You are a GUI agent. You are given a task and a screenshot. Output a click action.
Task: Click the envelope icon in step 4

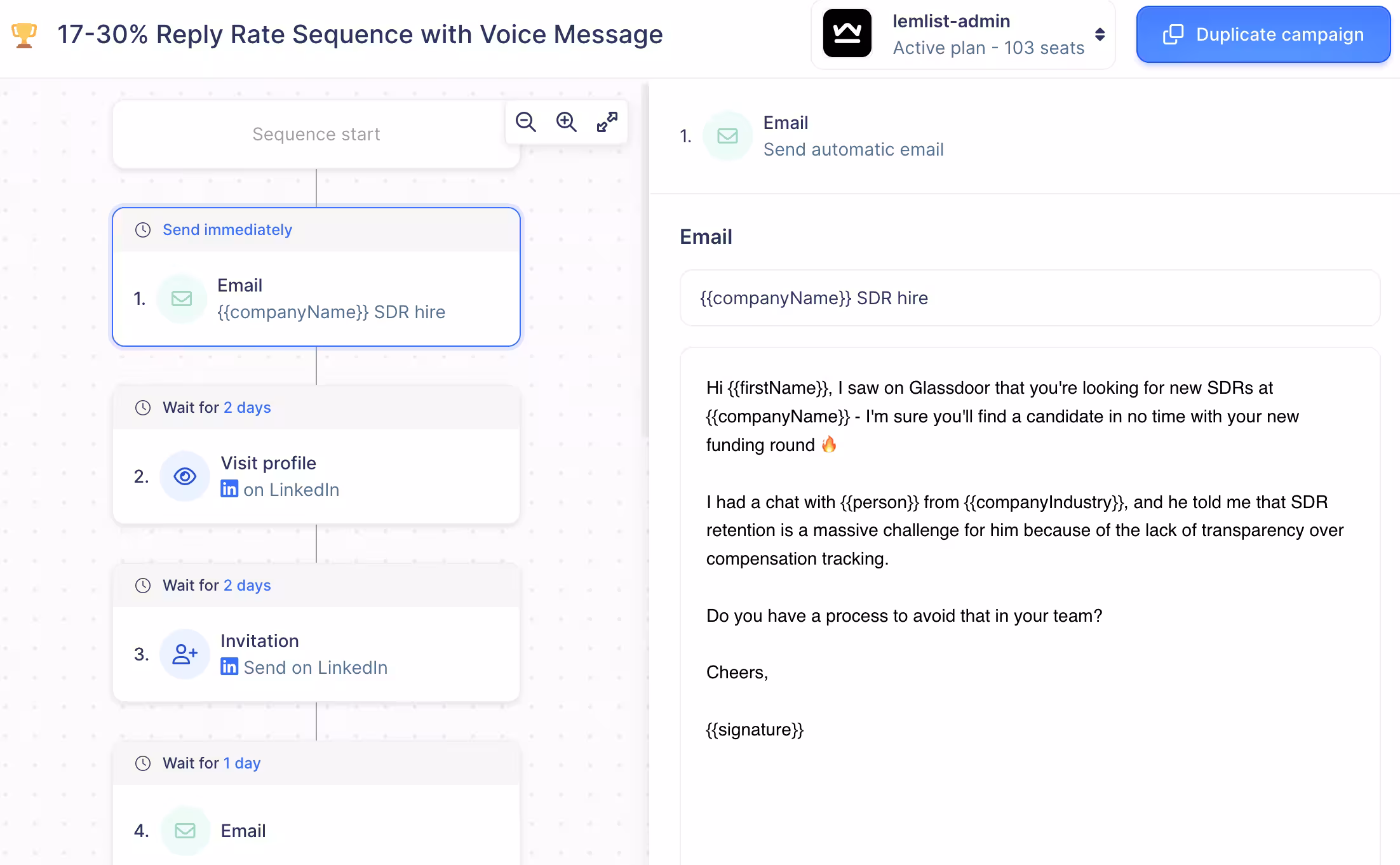pos(185,831)
